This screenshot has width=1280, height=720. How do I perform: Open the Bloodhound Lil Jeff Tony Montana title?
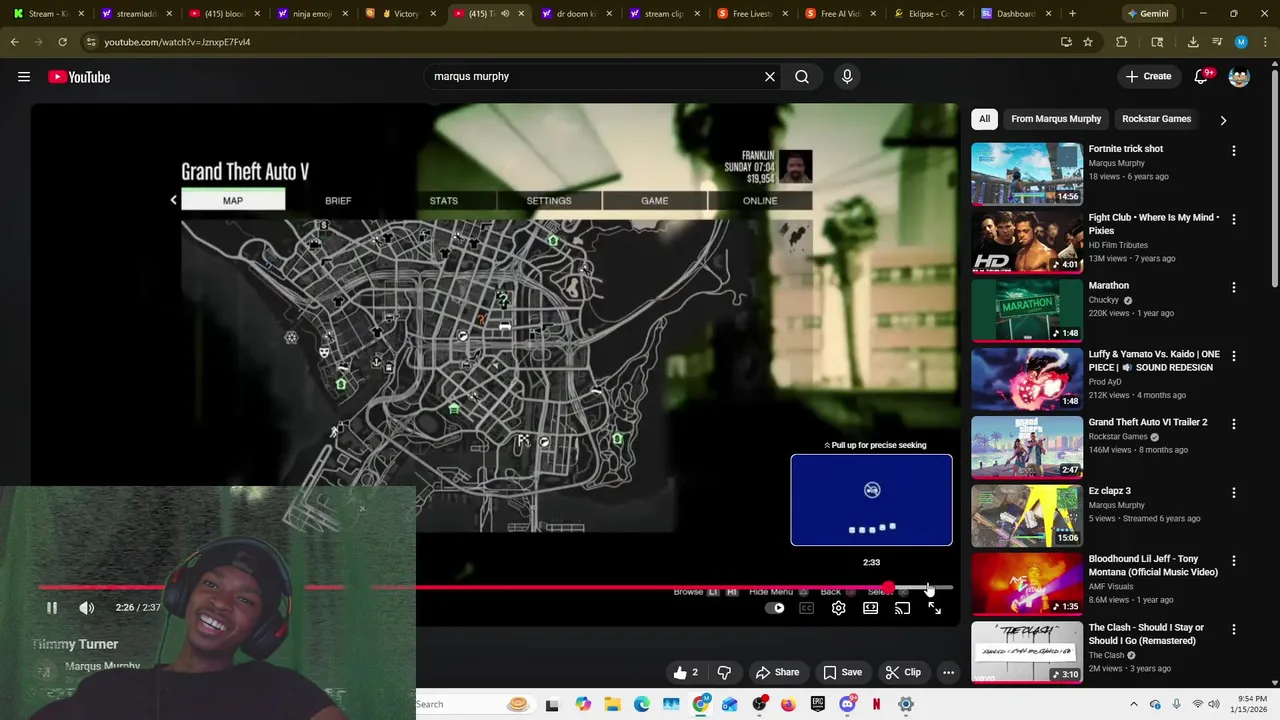pyautogui.click(x=1153, y=566)
